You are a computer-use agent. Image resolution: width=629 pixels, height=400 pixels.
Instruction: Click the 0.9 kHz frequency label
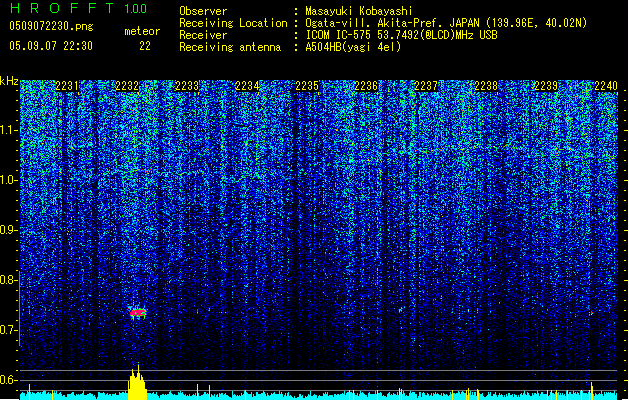click(x=9, y=230)
